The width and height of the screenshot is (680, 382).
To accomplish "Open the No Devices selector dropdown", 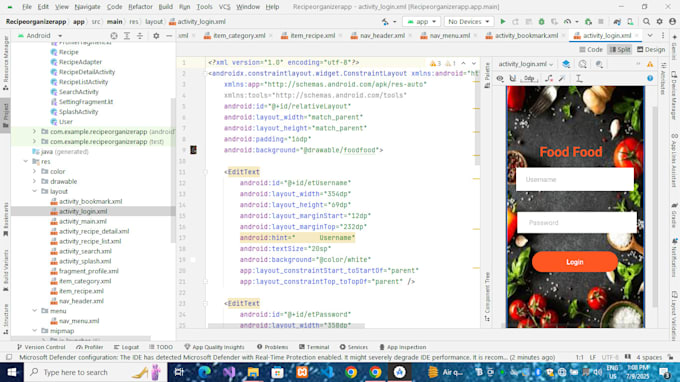I will (x=468, y=21).
